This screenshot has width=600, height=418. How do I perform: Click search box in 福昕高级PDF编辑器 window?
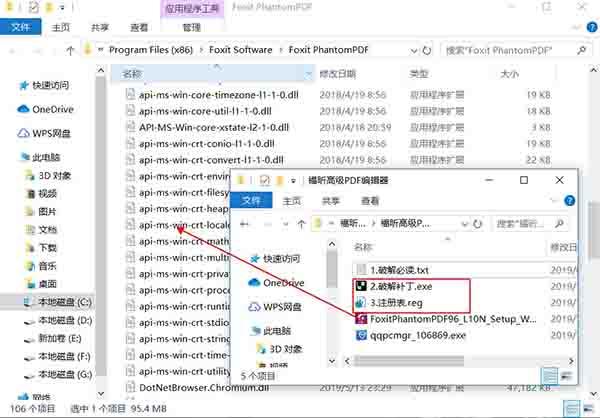(529, 224)
